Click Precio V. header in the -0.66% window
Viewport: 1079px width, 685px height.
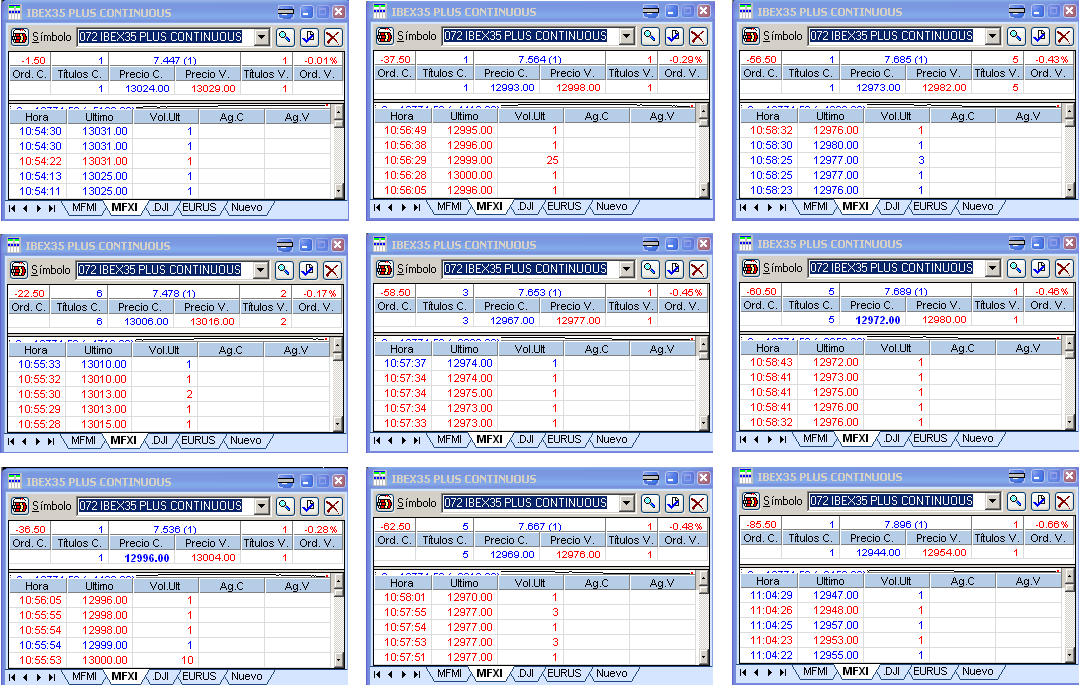[939, 538]
